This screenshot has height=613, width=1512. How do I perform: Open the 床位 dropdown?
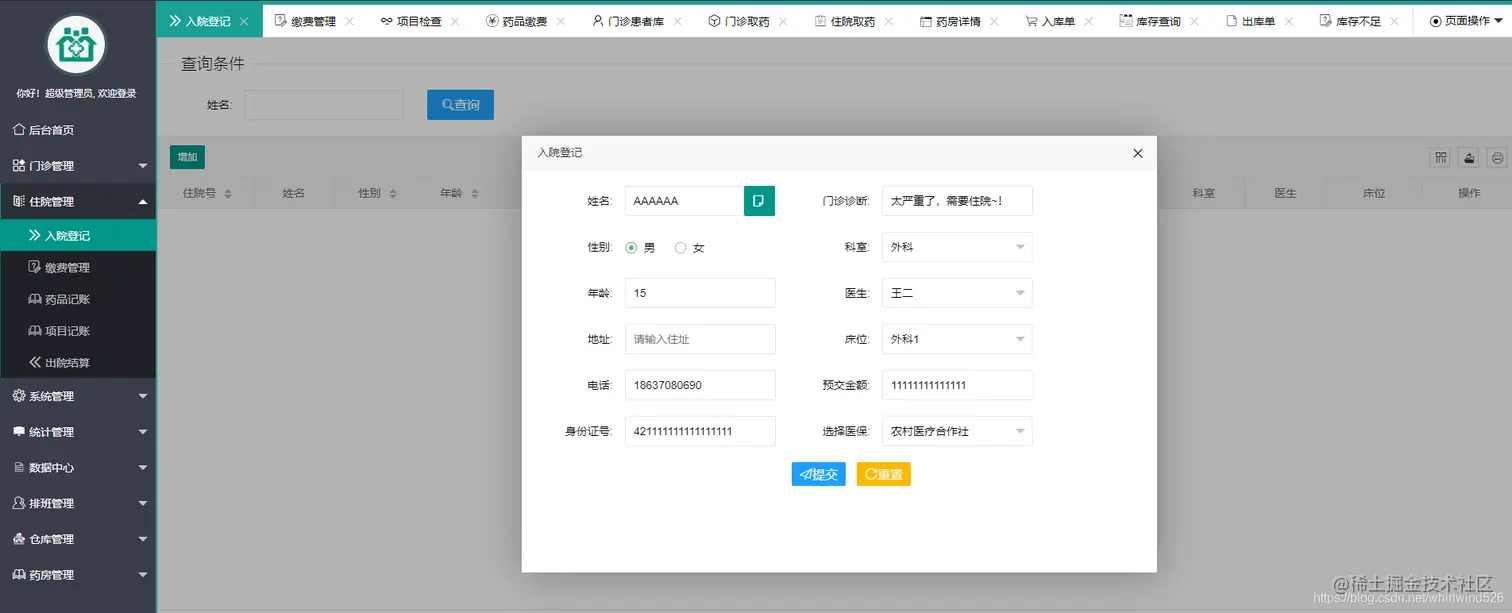pyautogui.click(x=957, y=339)
